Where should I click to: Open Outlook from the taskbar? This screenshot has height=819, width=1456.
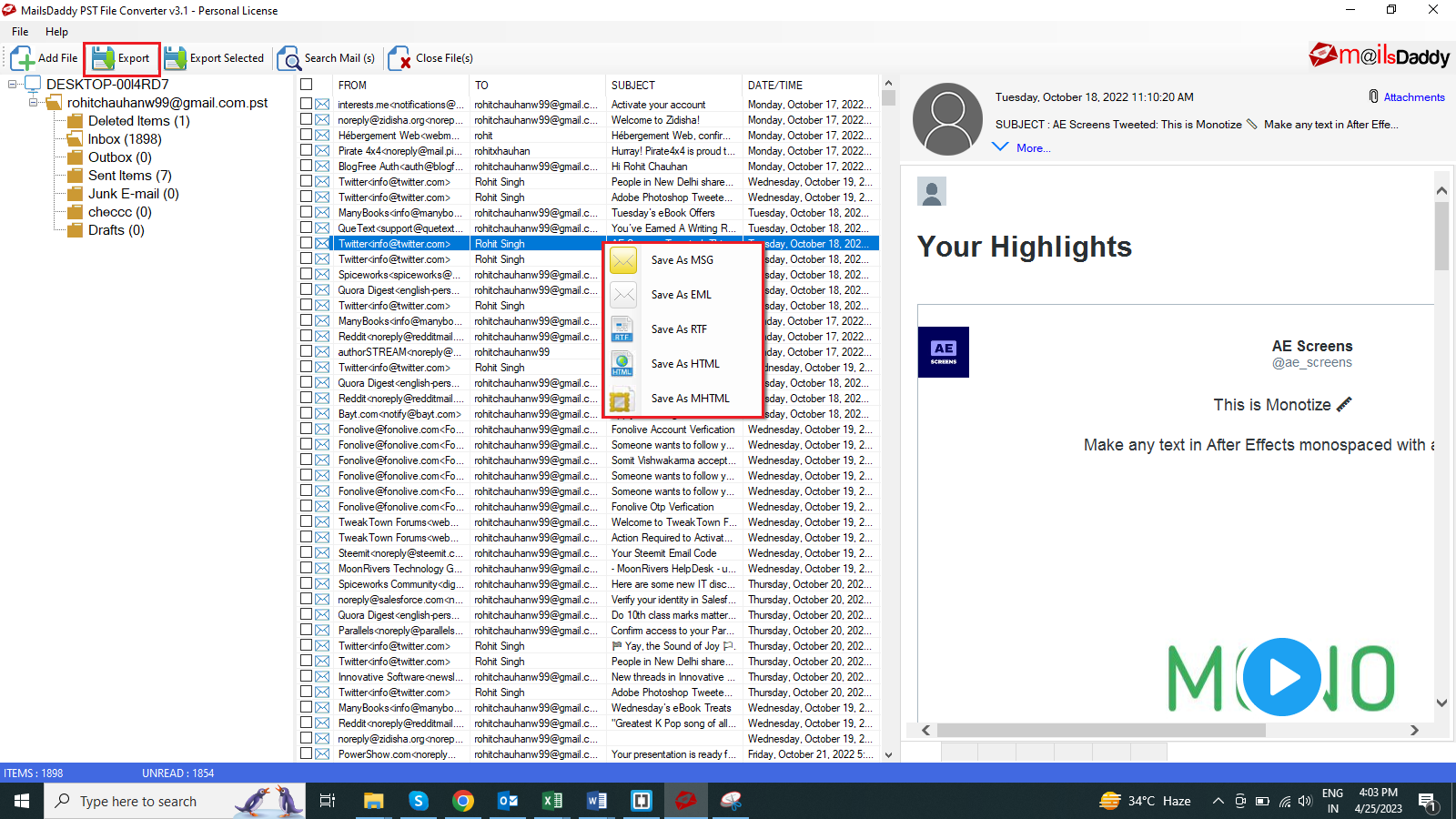pos(508,801)
